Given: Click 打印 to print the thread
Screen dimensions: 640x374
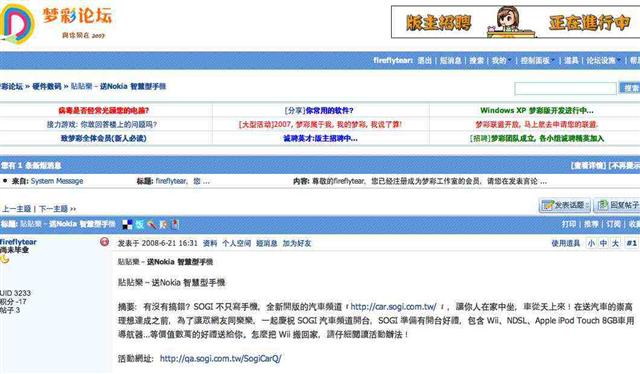Looking at the screenshot, I should pyautogui.click(x=569, y=224).
